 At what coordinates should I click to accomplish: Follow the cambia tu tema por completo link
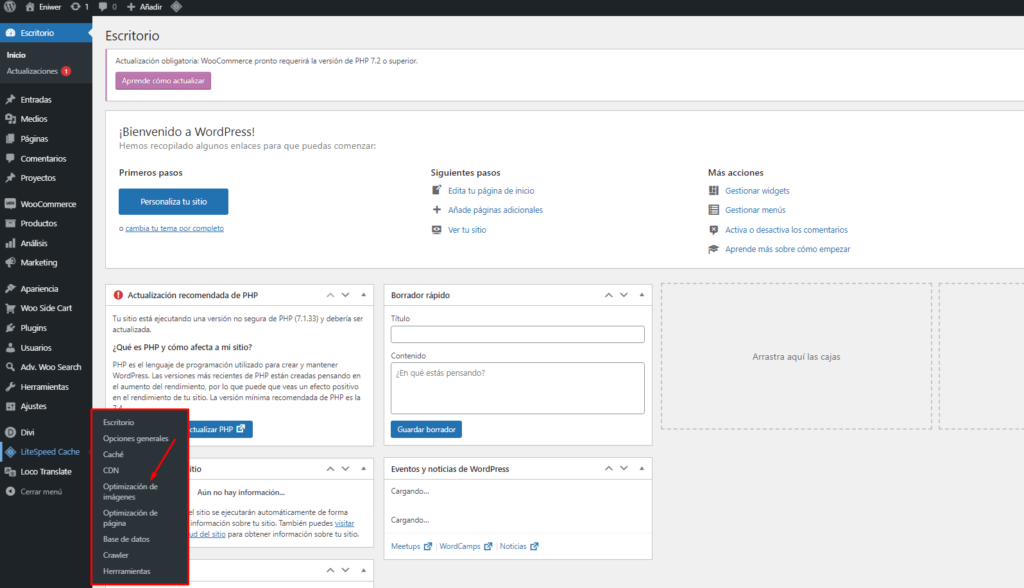pos(174,229)
